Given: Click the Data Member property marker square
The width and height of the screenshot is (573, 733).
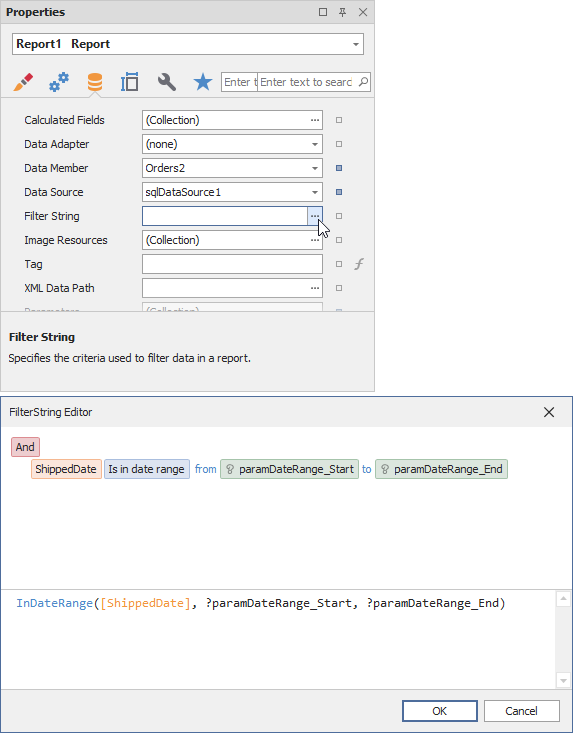Looking at the screenshot, I should [339, 168].
